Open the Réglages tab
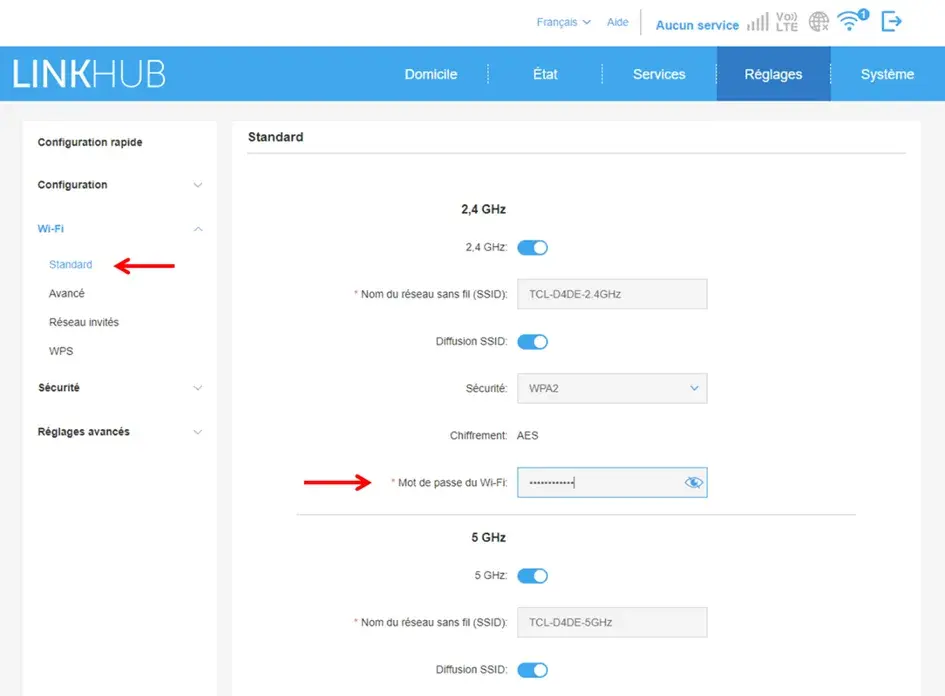This screenshot has height=696, width=945. [x=773, y=74]
